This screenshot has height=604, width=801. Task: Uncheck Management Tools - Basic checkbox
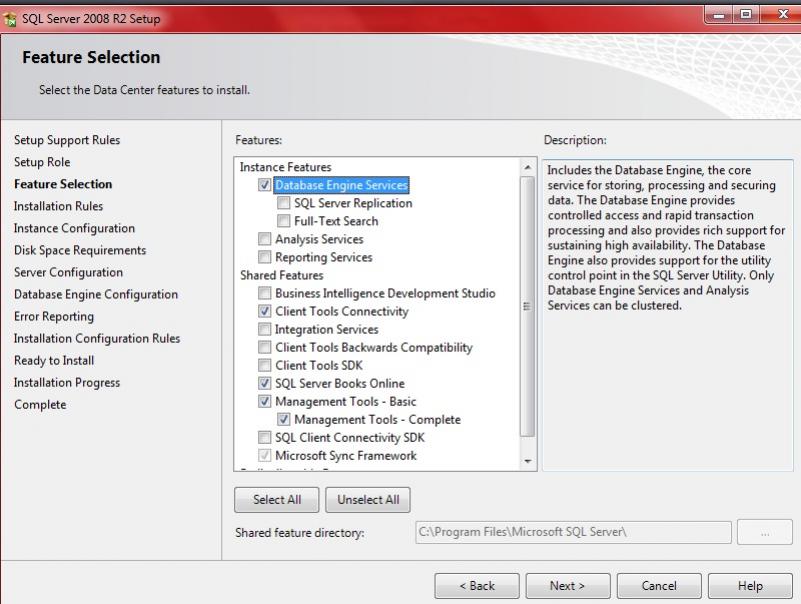264,402
